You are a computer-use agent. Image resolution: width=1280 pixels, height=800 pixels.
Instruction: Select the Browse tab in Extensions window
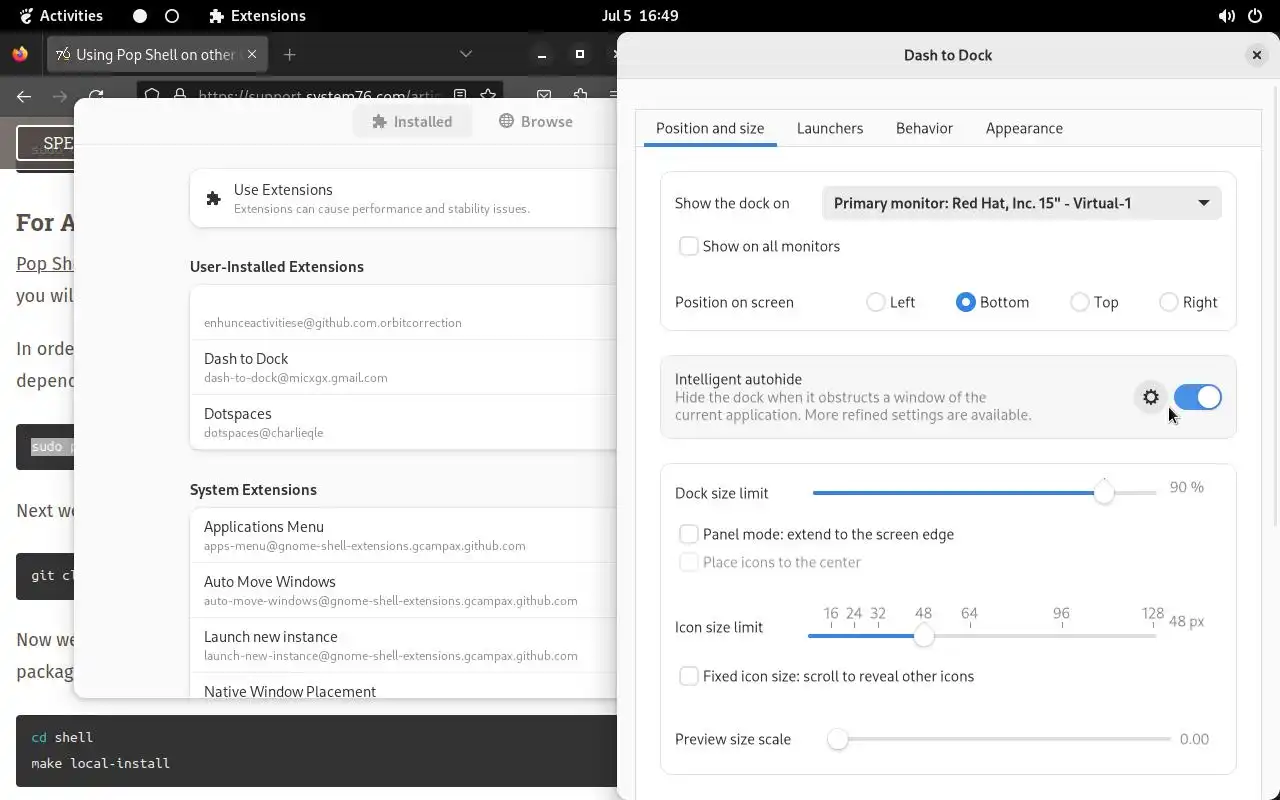coord(536,121)
